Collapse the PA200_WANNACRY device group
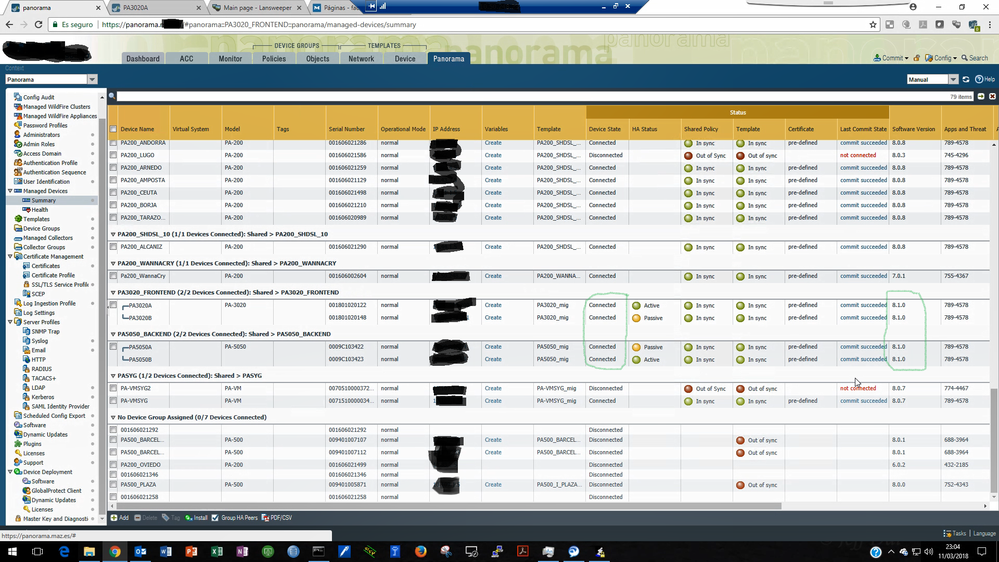Image resolution: width=999 pixels, height=562 pixels. 113,263
